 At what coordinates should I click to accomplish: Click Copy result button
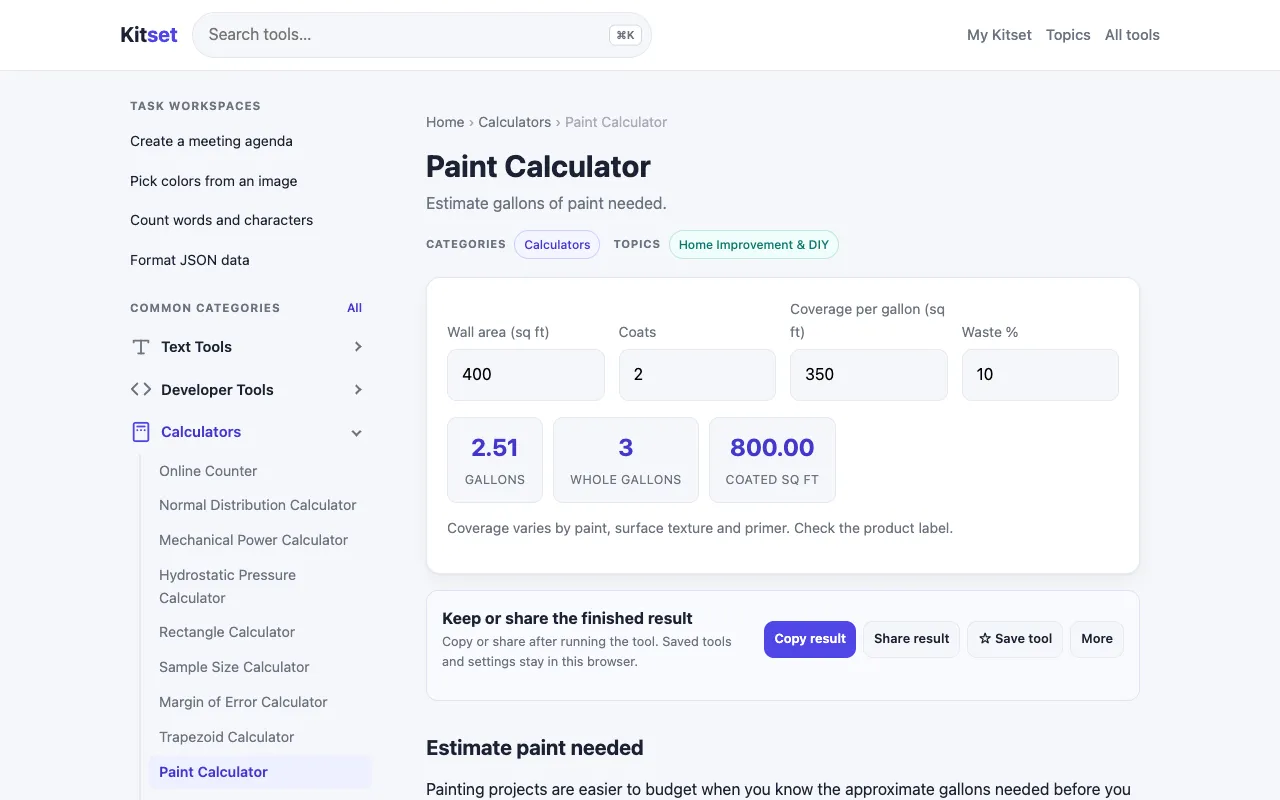click(810, 639)
